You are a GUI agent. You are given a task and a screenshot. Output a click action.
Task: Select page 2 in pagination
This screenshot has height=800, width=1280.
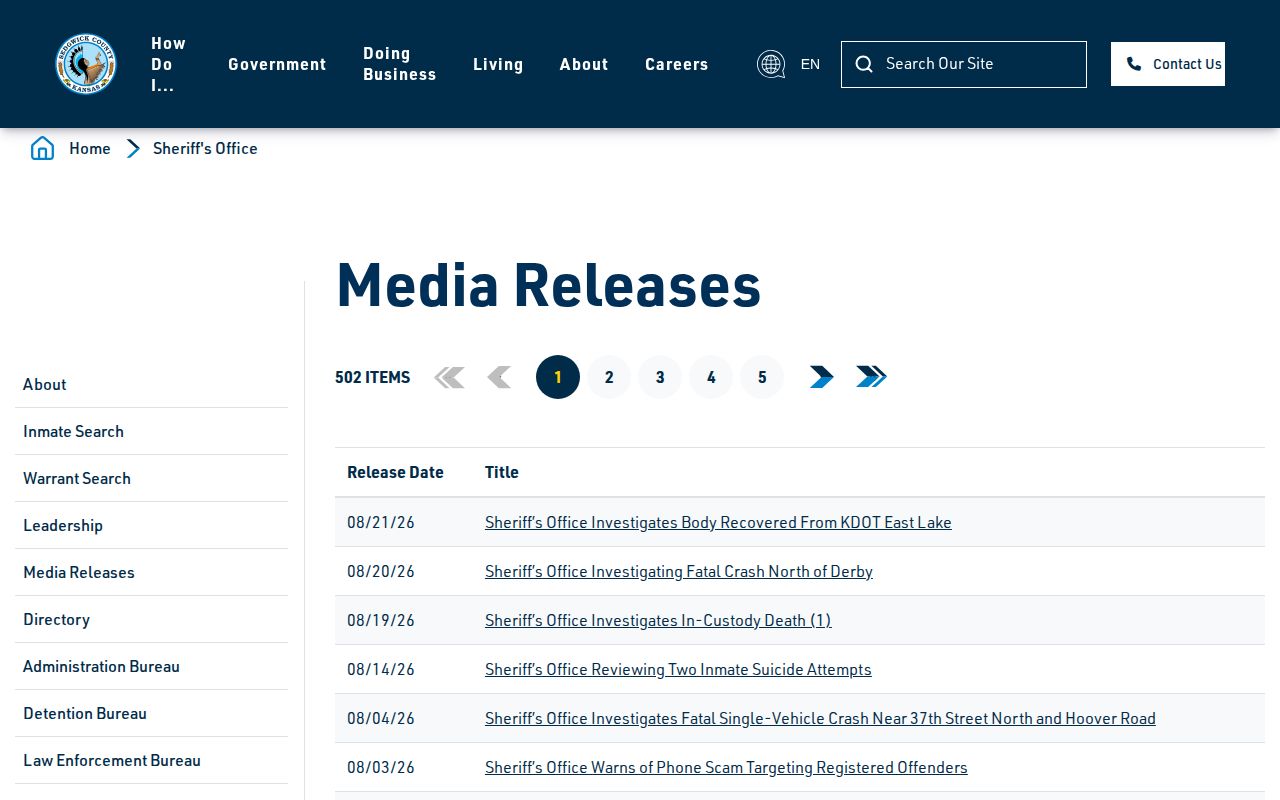pyautogui.click(x=609, y=377)
